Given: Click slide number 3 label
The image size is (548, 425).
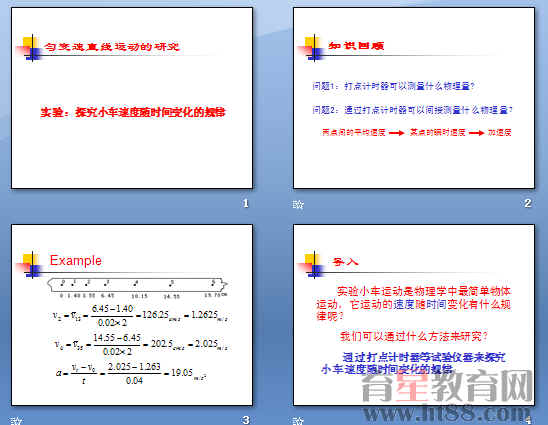Looking at the screenshot, I should pos(246,420).
